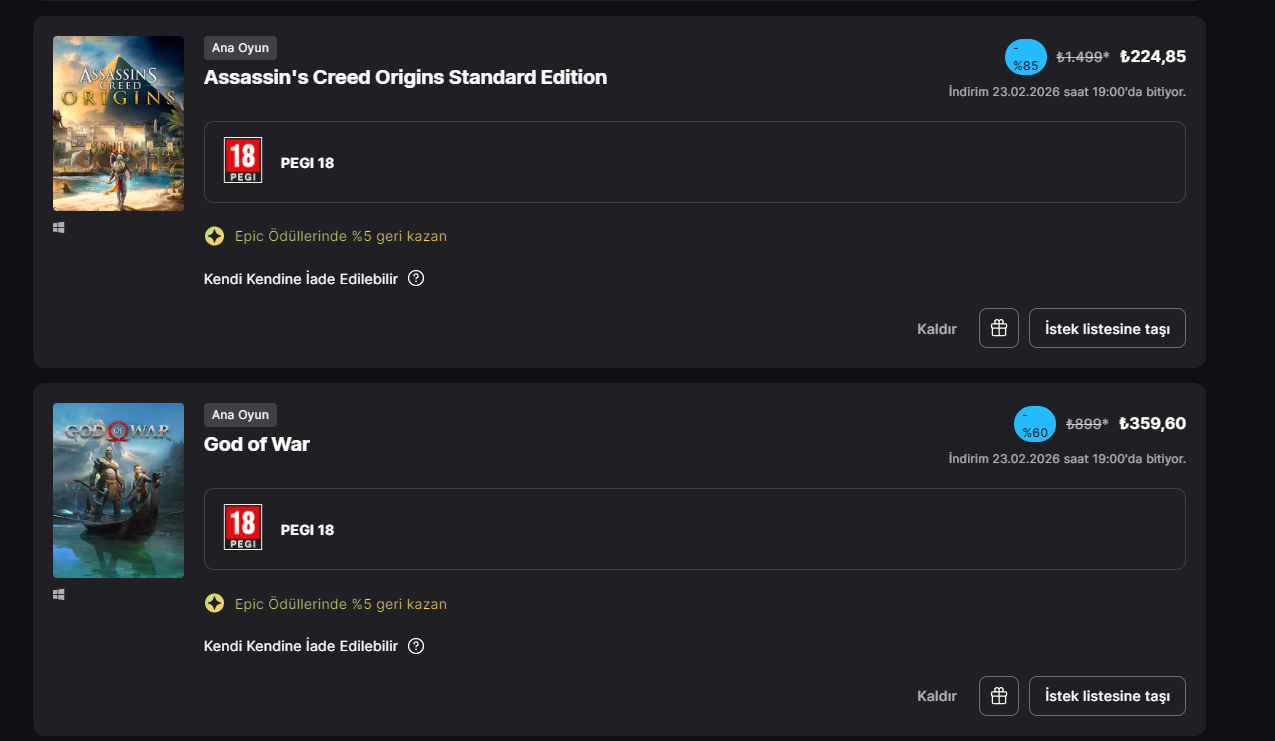Click Windows platform icon under God of War cover
The image size is (1275, 741).
tap(59, 595)
